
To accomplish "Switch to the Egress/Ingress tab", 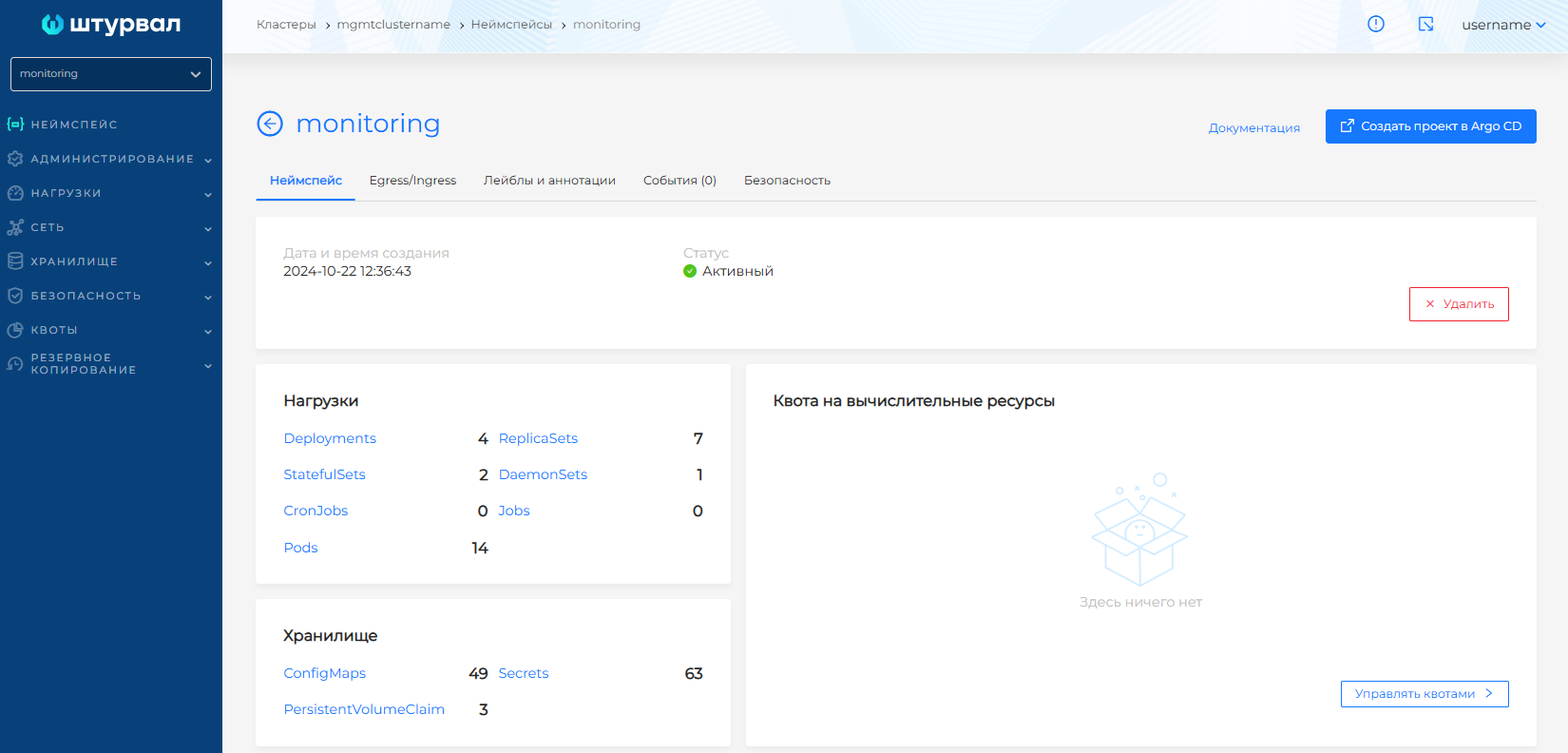I will point(412,181).
